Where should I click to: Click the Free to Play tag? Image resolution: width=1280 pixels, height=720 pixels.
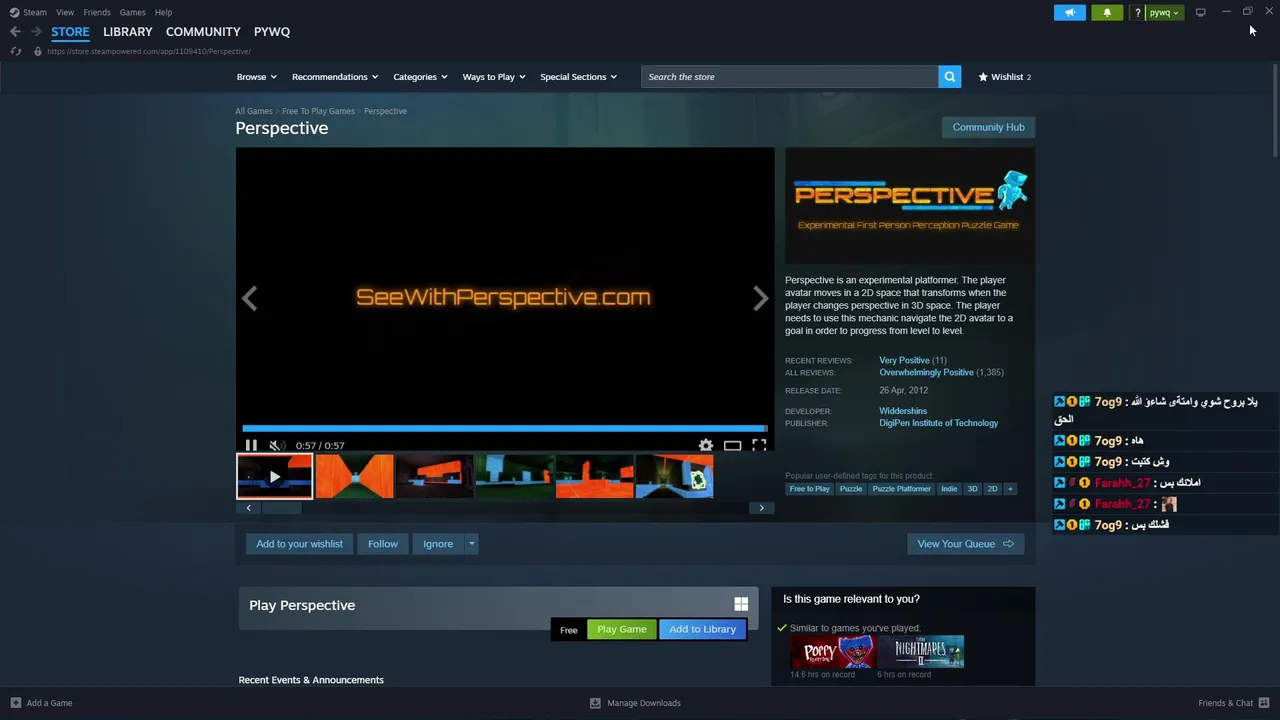click(810, 489)
